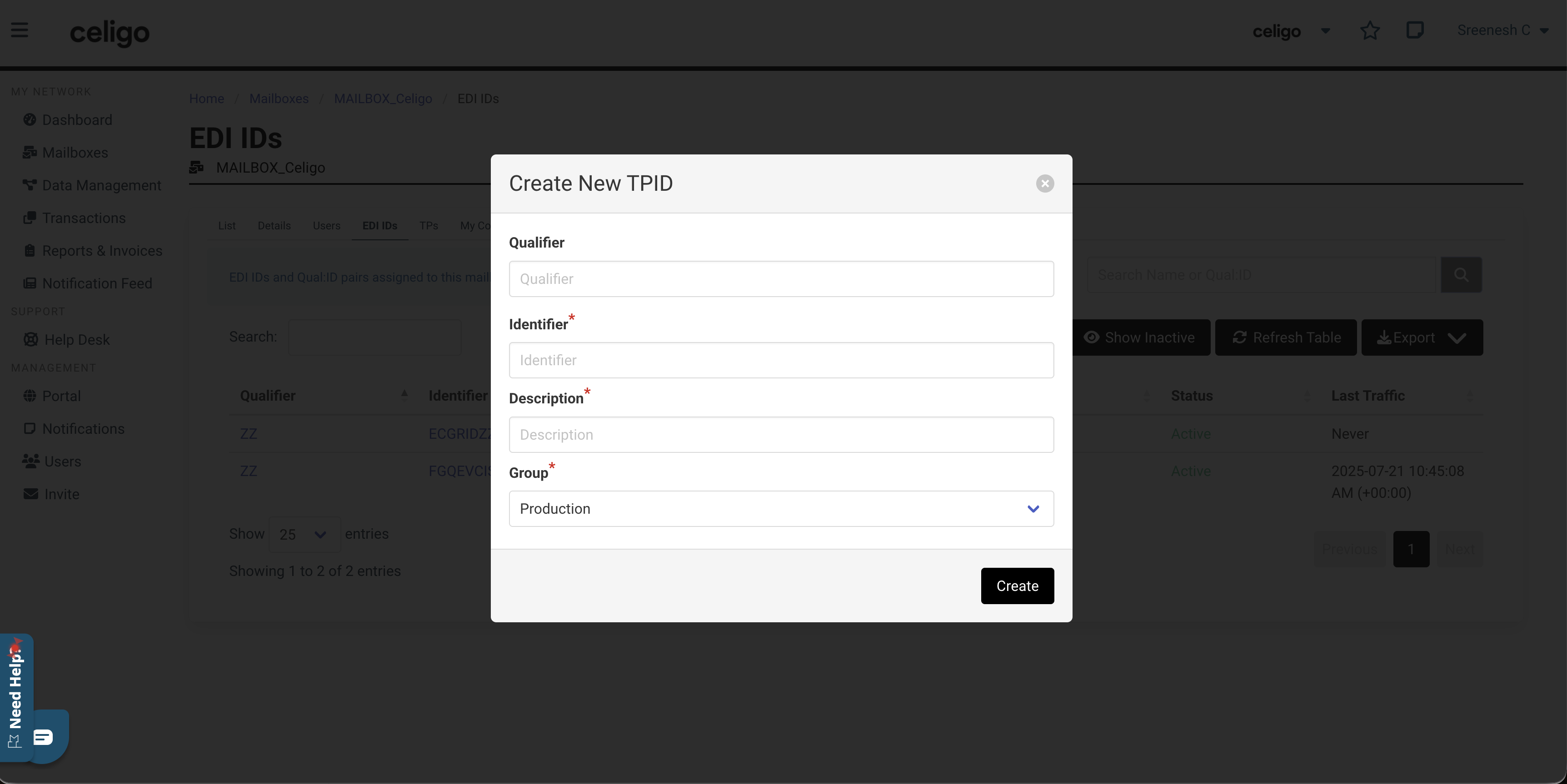
Task: Open the hamburger navigation menu
Action: click(20, 30)
